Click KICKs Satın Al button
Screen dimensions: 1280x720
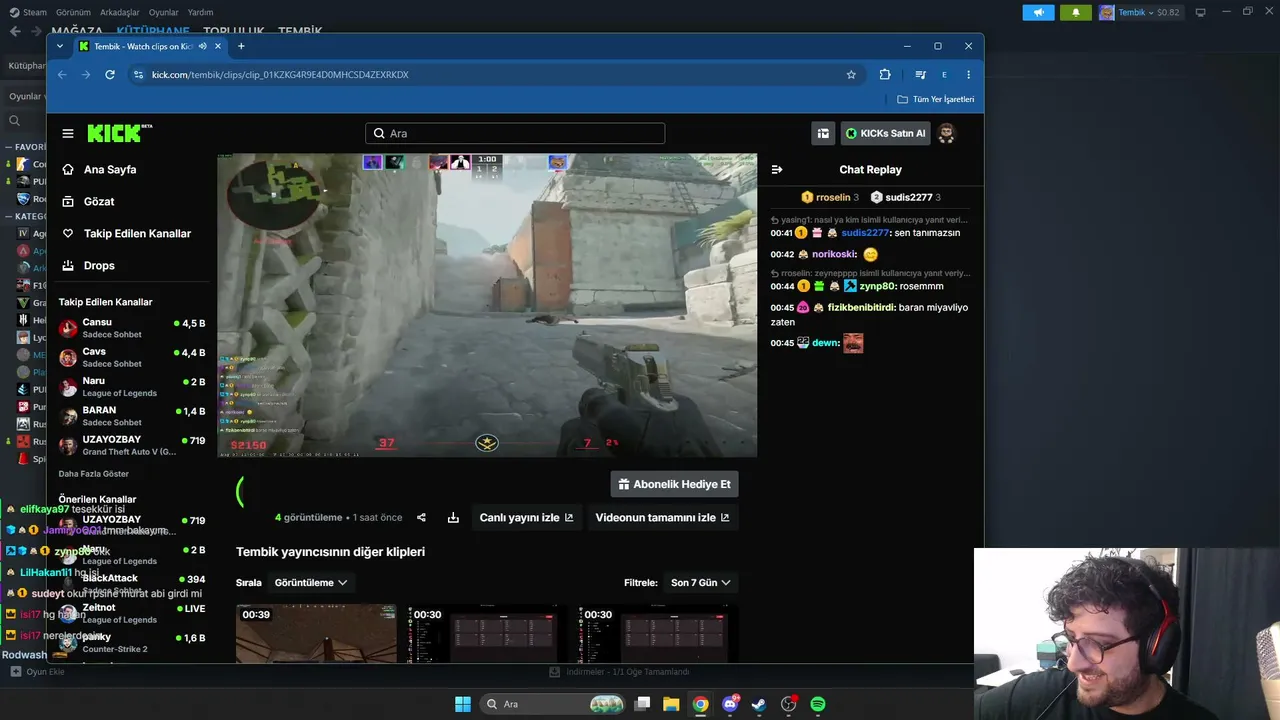[x=885, y=133]
